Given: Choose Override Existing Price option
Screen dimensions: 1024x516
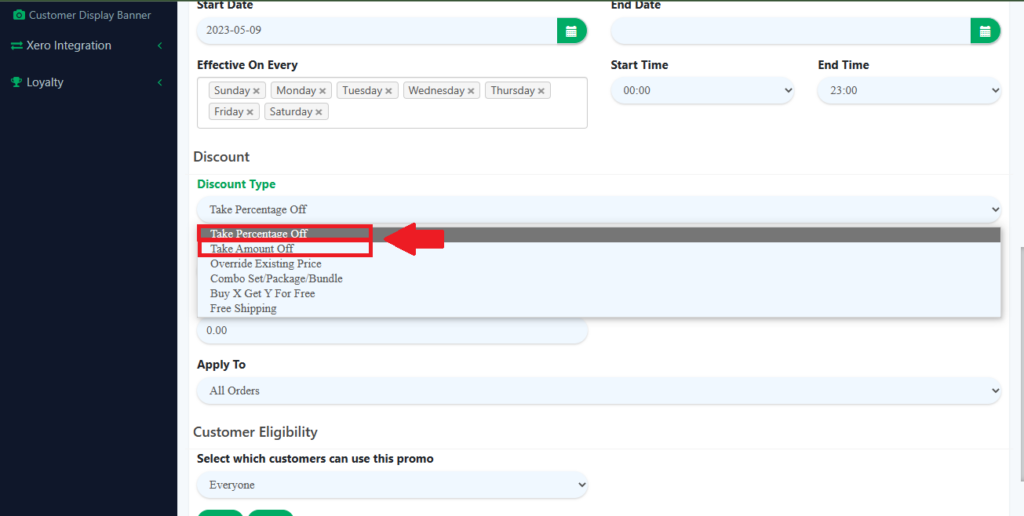Looking at the screenshot, I should pyautogui.click(x=265, y=264).
